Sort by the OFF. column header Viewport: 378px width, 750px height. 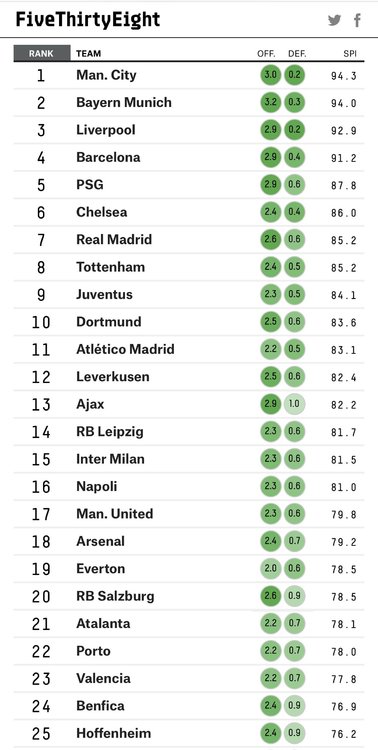(266, 54)
